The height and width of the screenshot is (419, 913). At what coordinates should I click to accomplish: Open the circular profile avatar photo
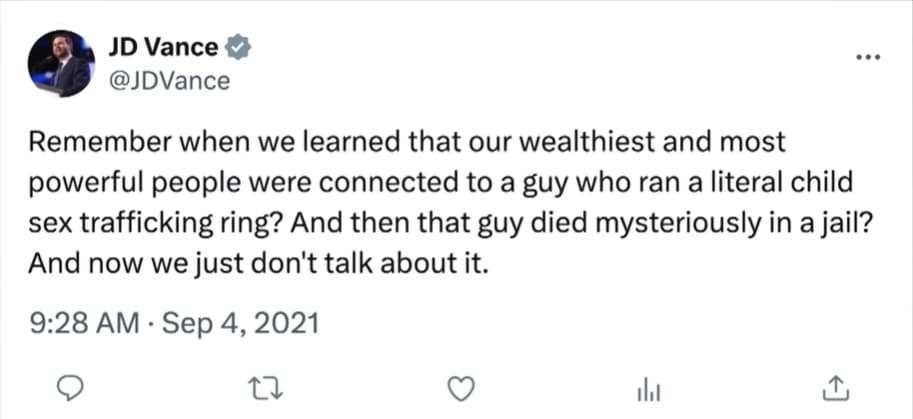pyautogui.click(x=60, y=63)
